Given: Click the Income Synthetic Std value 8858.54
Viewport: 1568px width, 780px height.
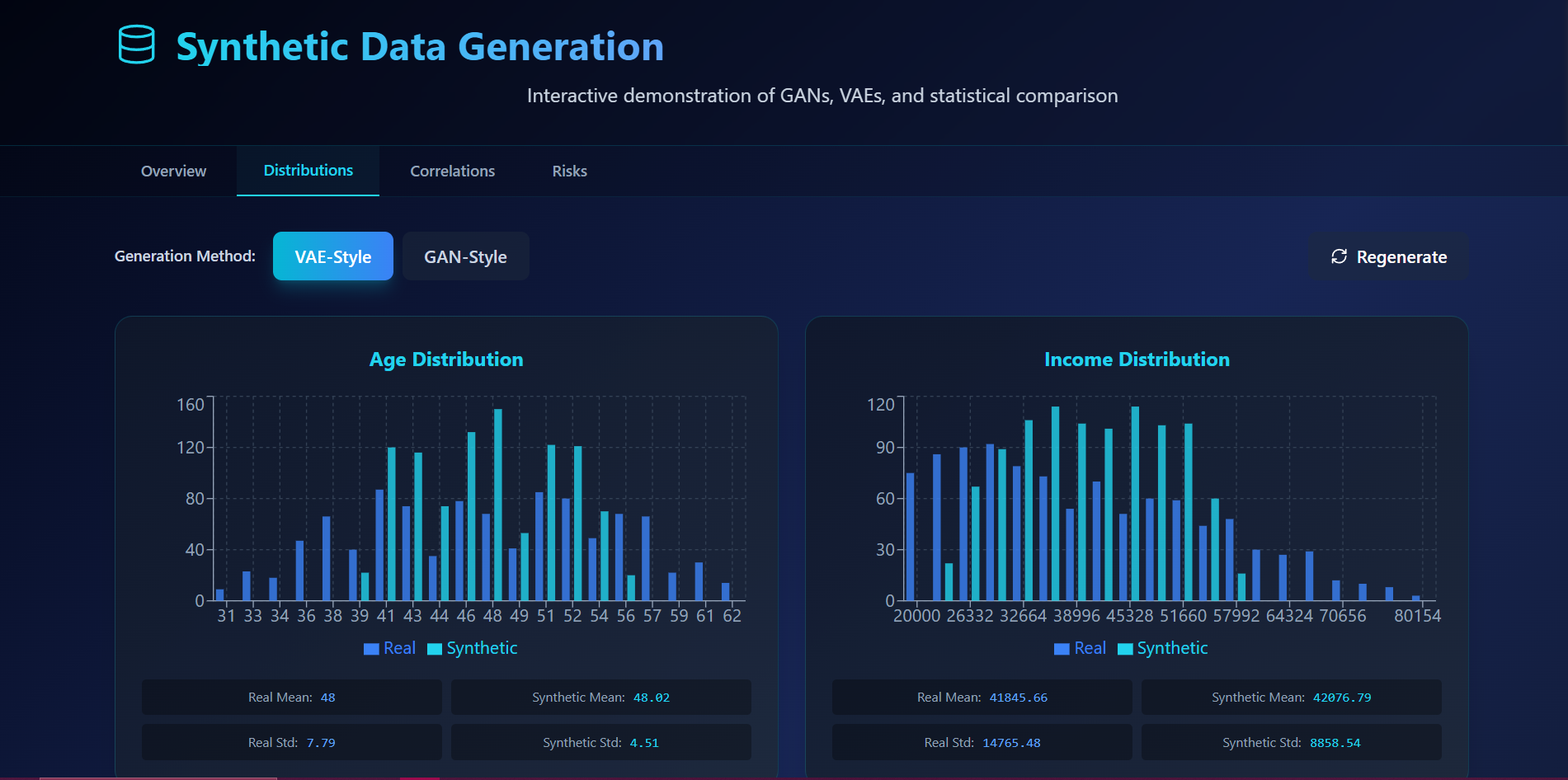Looking at the screenshot, I should (x=1335, y=743).
